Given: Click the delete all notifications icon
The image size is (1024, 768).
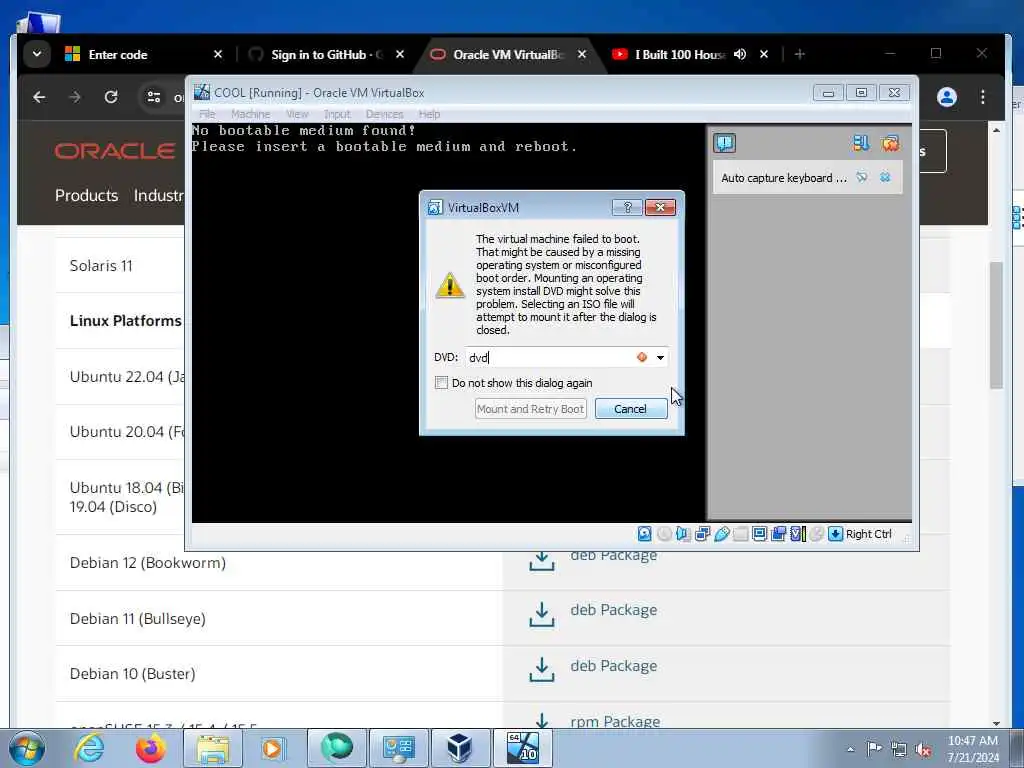Looking at the screenshot, I should tap(890, 143).
